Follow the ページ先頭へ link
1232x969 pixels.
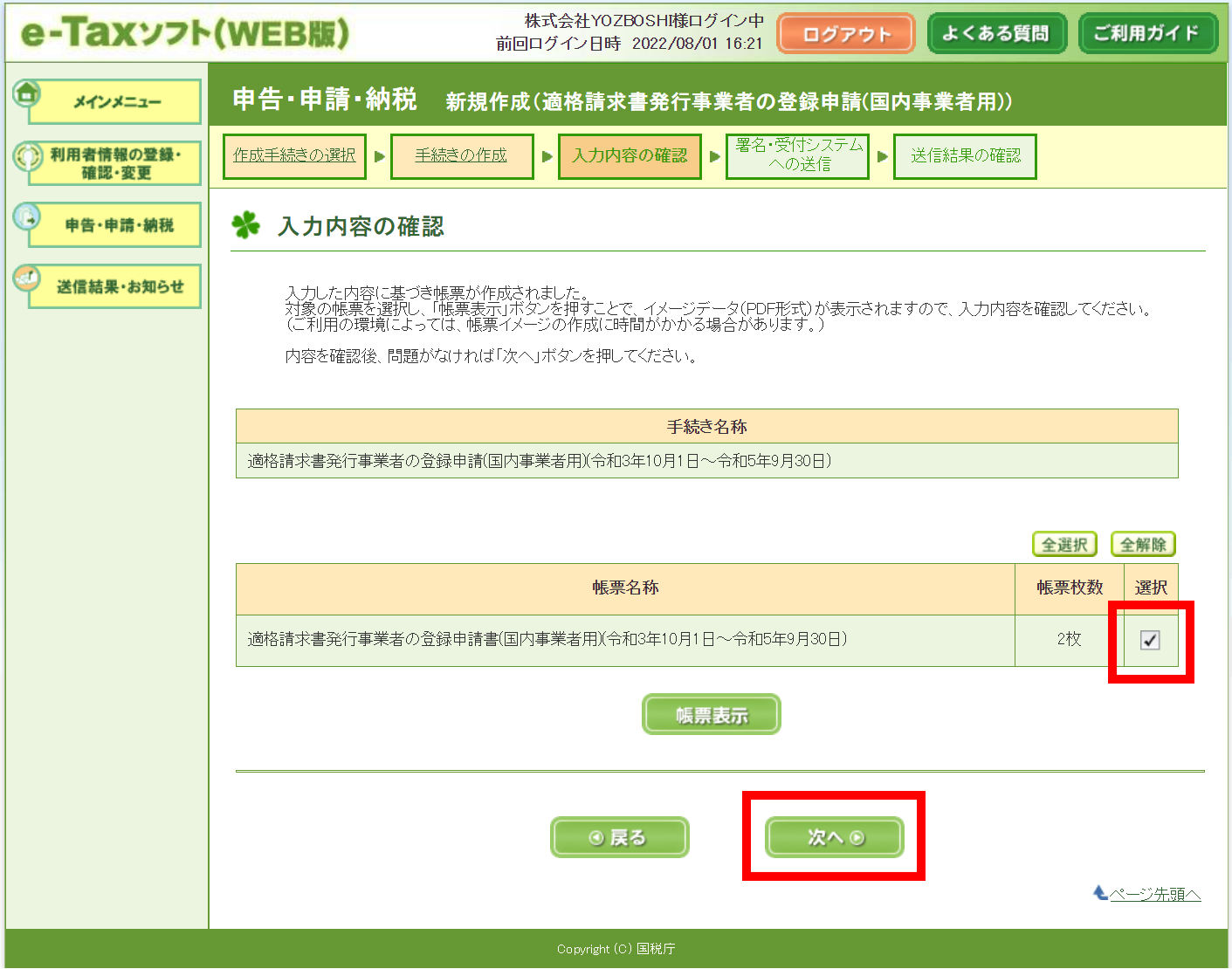click(1155, 894)
